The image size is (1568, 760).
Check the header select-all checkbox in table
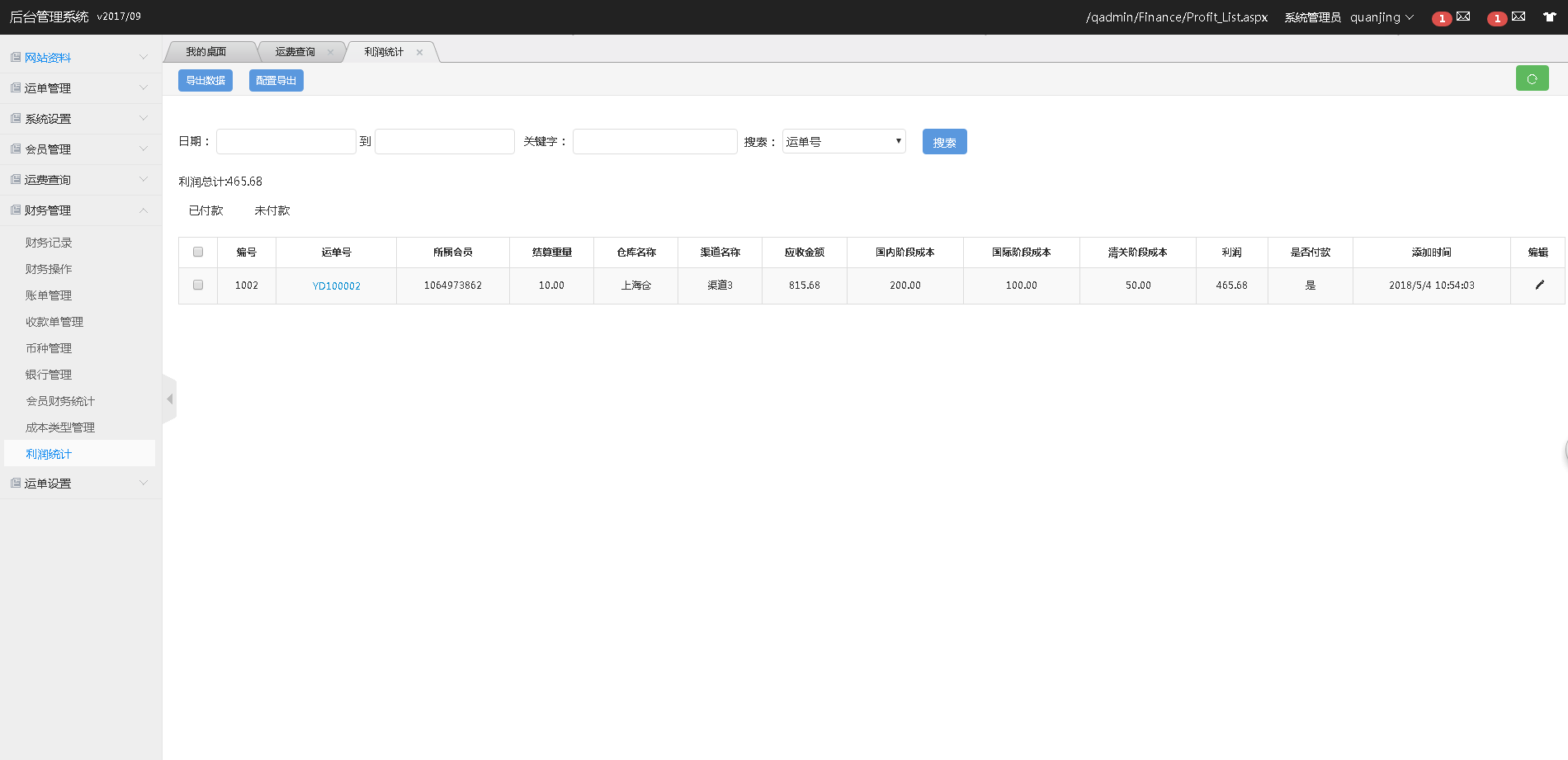(197, 252)
